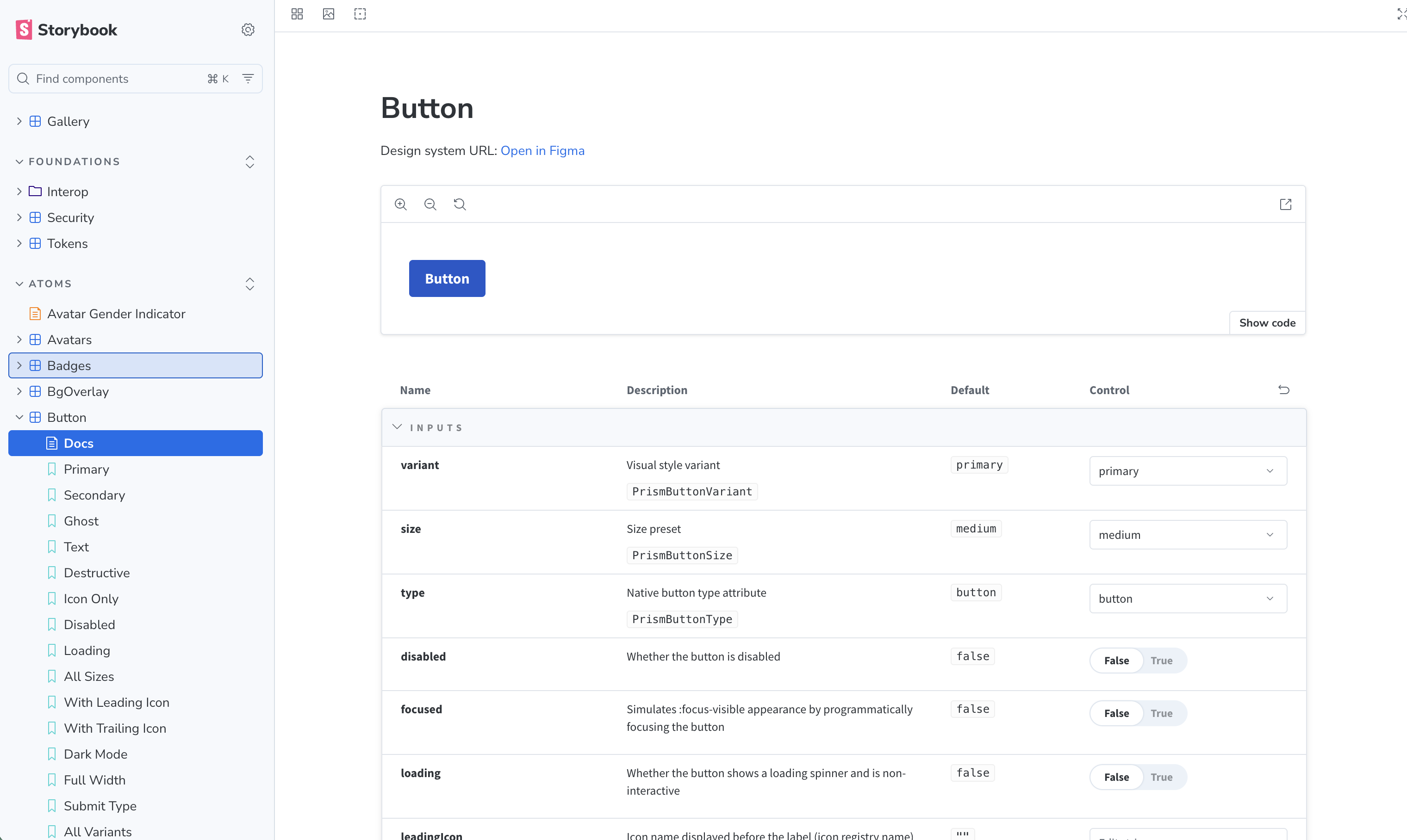Click the search magnifier icon
Viewport: 1407px width, 840px height.
(23, 79)
